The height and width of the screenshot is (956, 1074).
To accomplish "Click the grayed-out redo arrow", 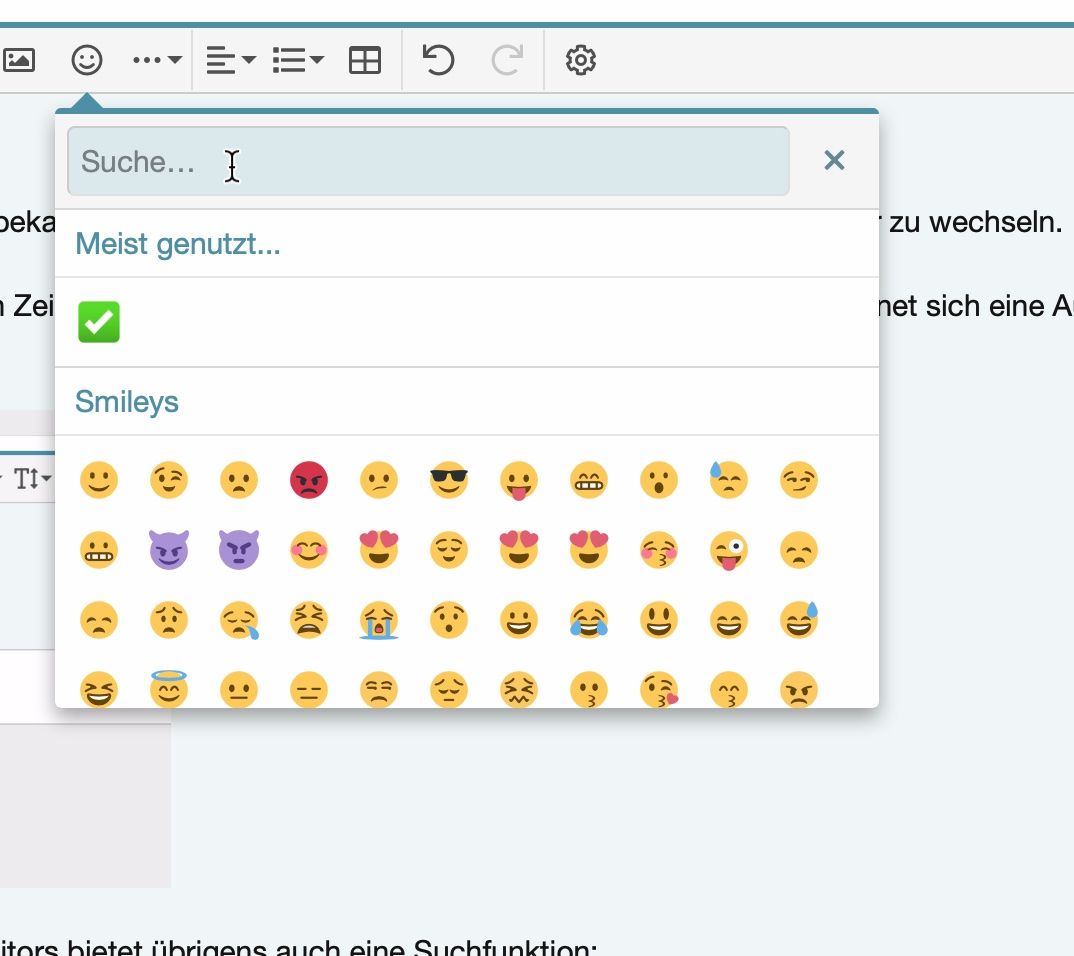I will [508, 60].
